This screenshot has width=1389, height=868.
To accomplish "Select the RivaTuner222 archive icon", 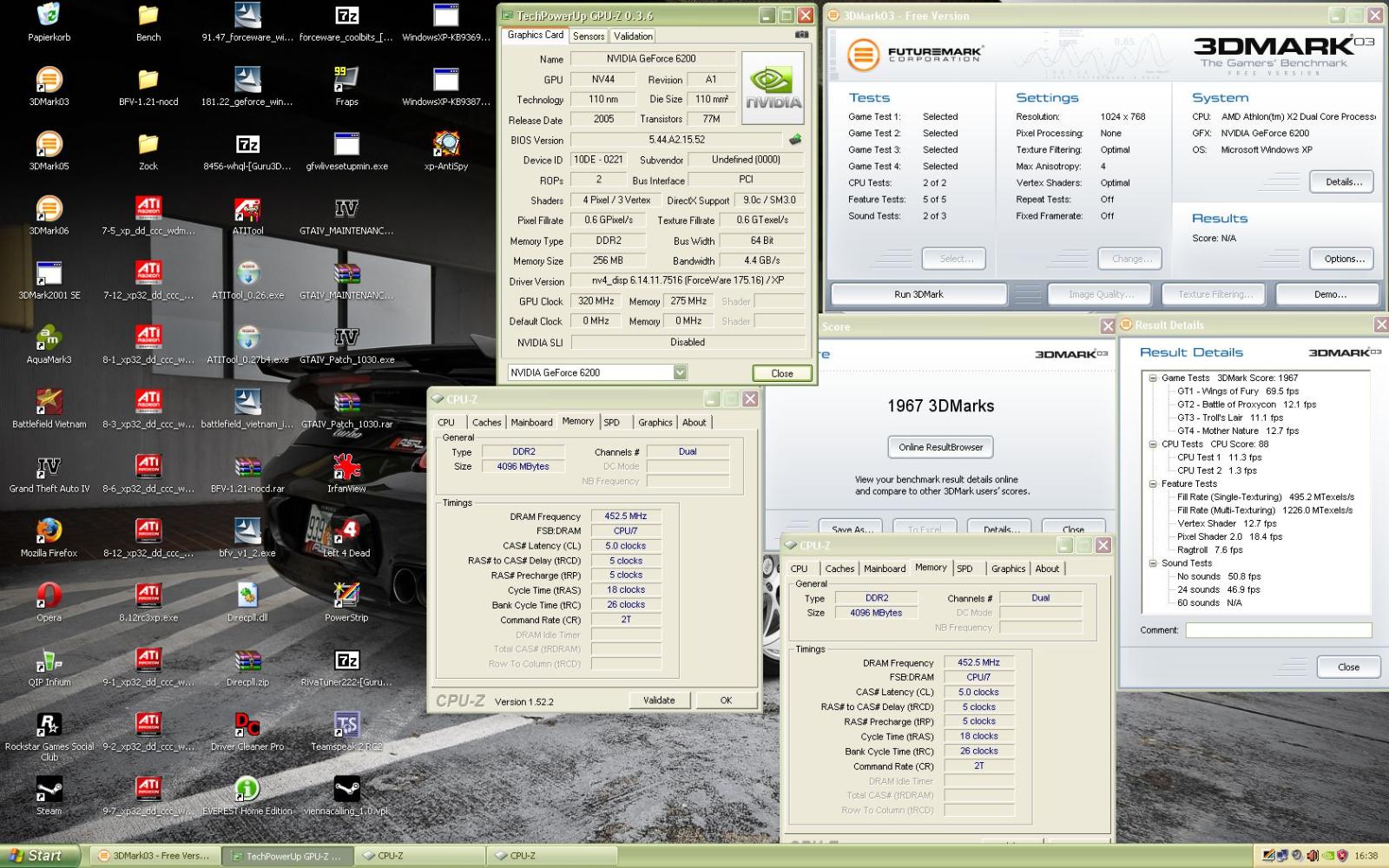I will 346,667.
